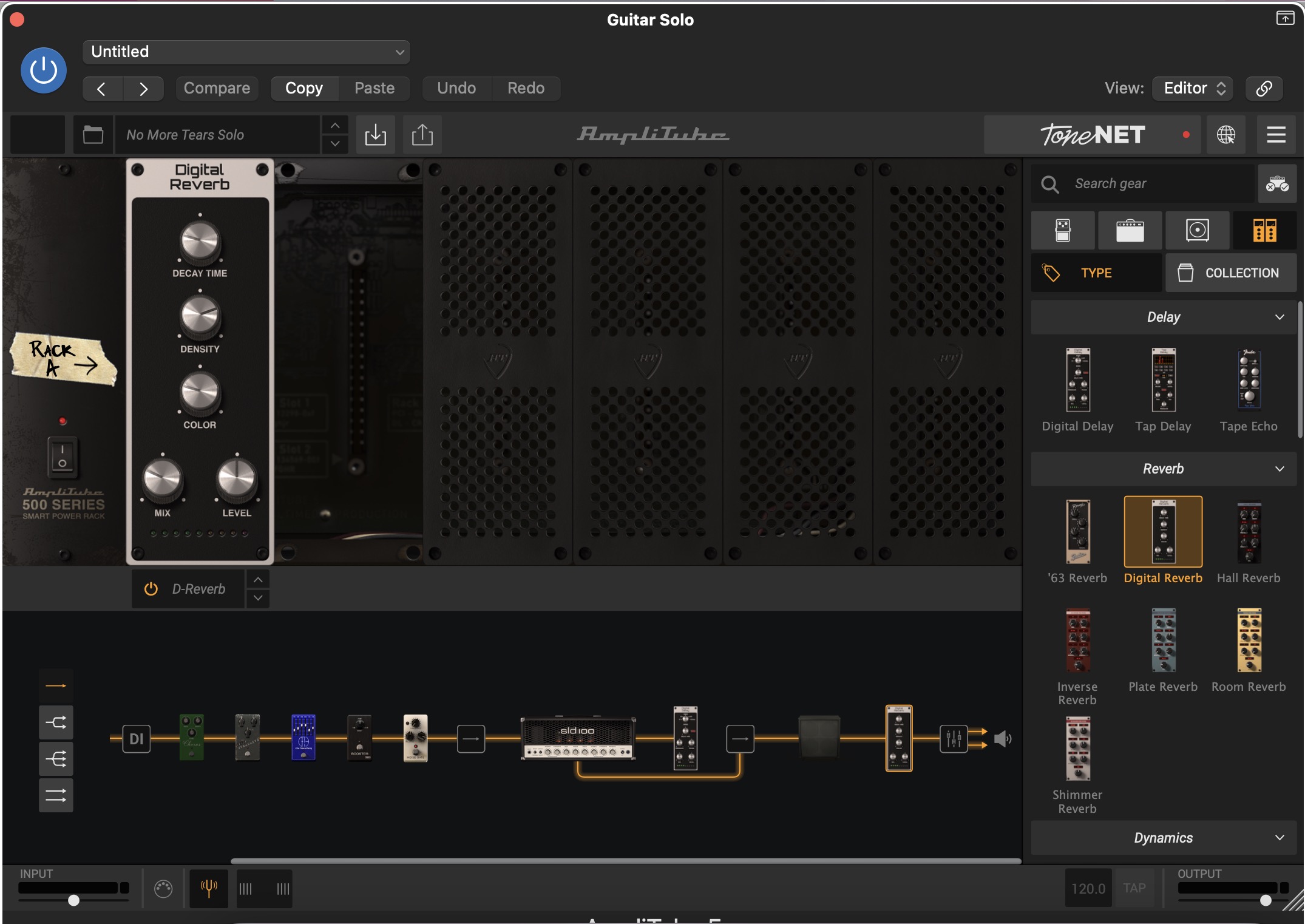1305x924 pixels.
Task: Click the Copy button
Action: (x=304, y=88)
